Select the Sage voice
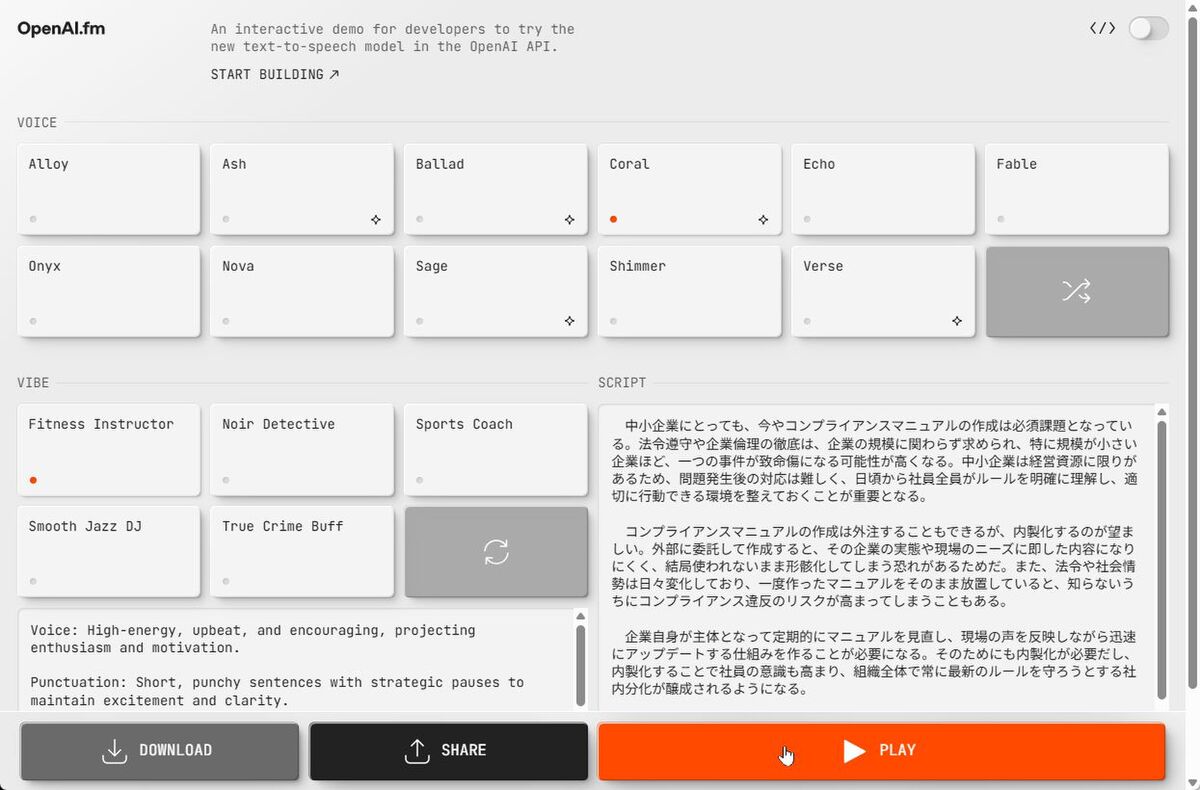Screen dimensions: 1200x790 [x=496, y=291]
